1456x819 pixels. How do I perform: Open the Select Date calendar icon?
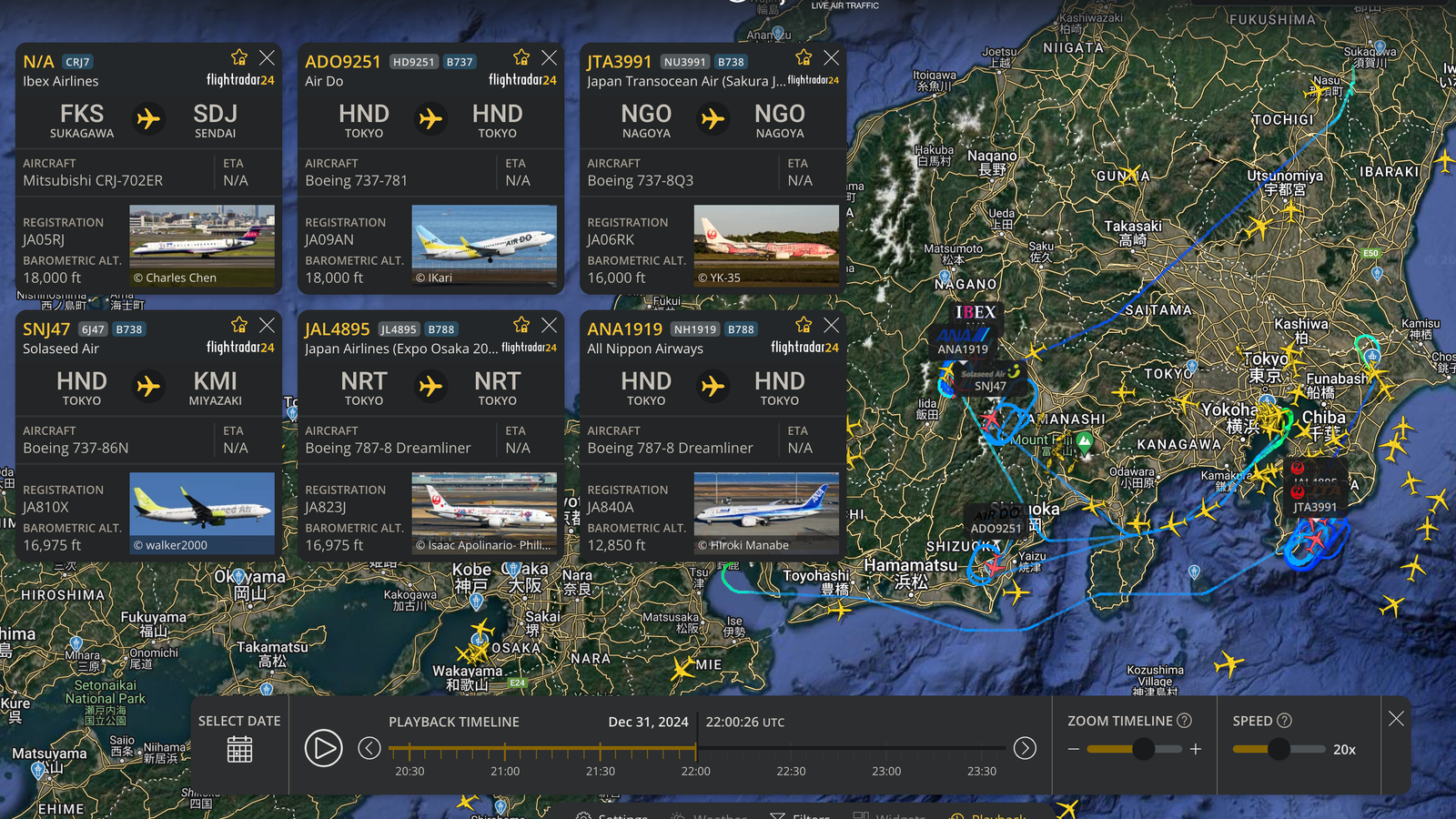pos(239,749)
